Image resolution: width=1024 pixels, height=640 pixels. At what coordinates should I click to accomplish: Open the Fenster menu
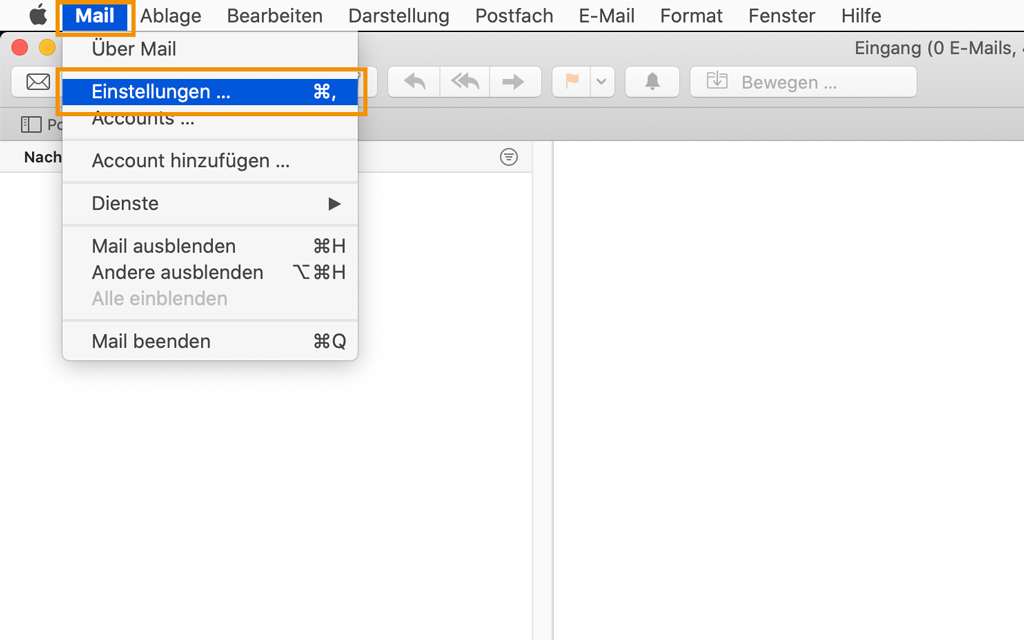782,16
